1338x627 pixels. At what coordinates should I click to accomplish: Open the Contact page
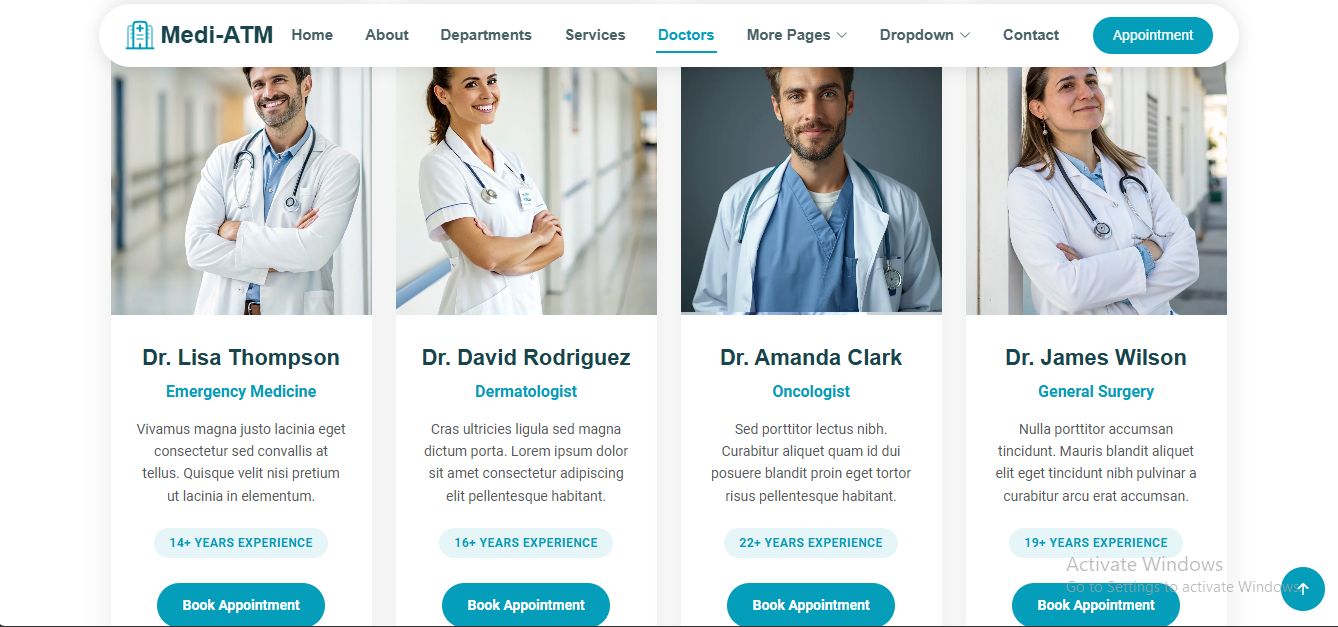pyautogui.click(x=1031, y=35)
